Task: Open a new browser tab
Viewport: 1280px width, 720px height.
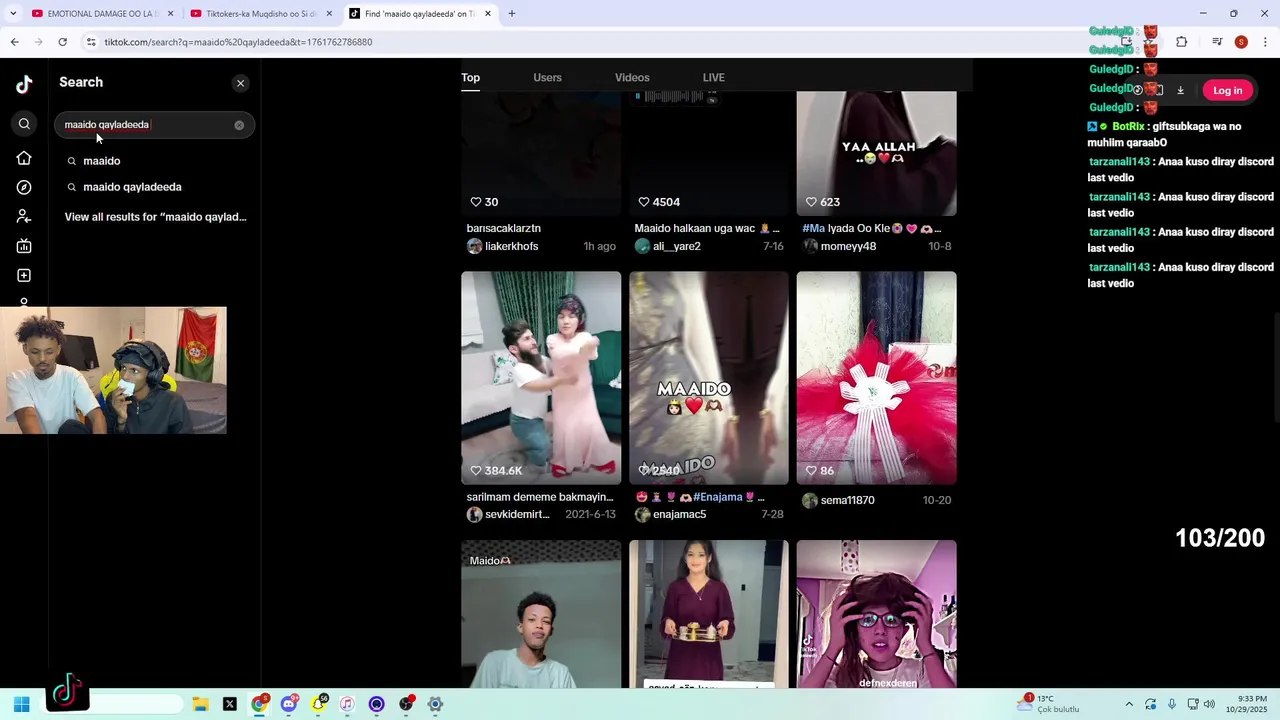Action: tap(512, 14)
